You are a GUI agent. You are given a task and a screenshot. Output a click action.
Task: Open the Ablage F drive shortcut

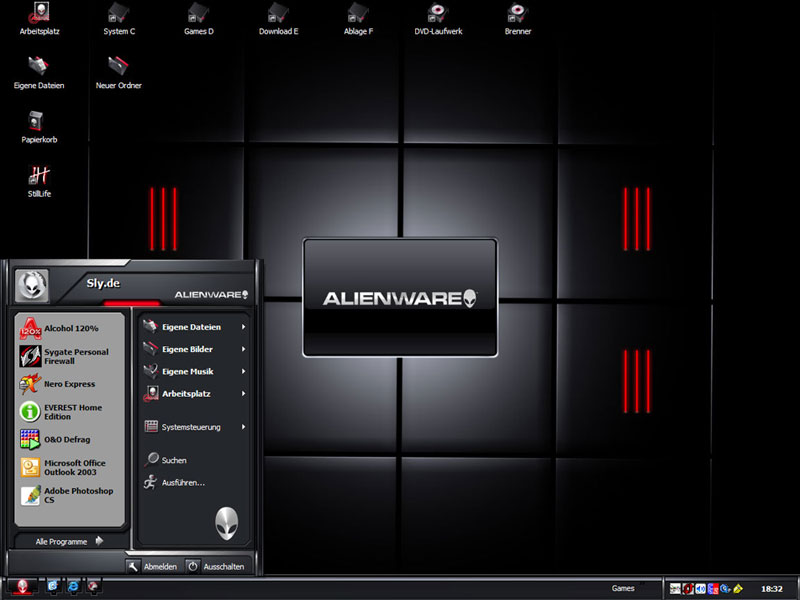(358, 19)
